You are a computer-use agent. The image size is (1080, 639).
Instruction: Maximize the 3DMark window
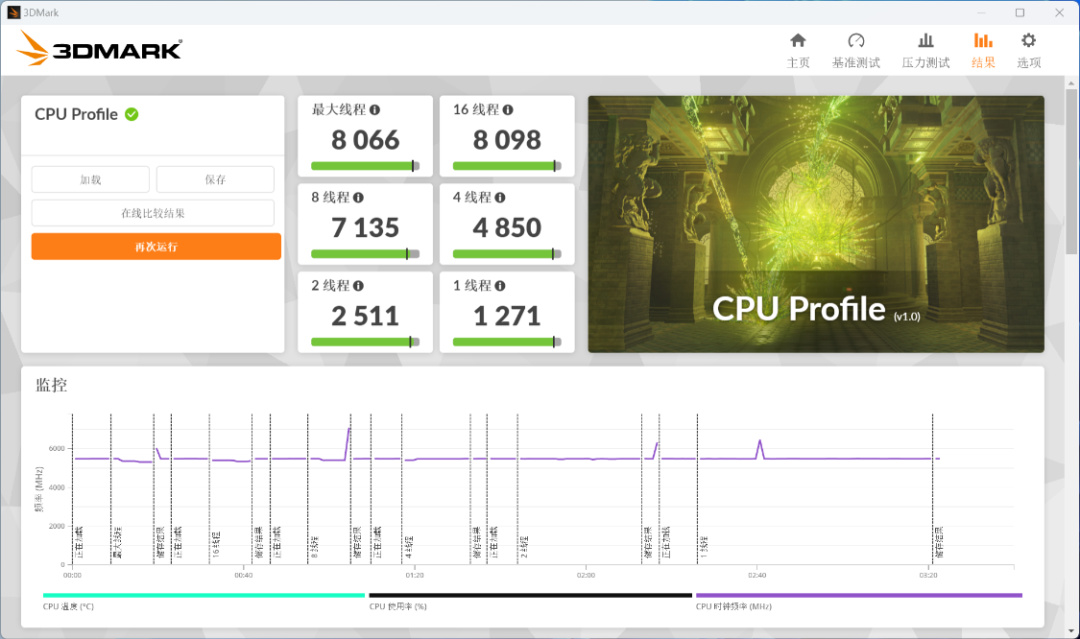(1020, 12)
